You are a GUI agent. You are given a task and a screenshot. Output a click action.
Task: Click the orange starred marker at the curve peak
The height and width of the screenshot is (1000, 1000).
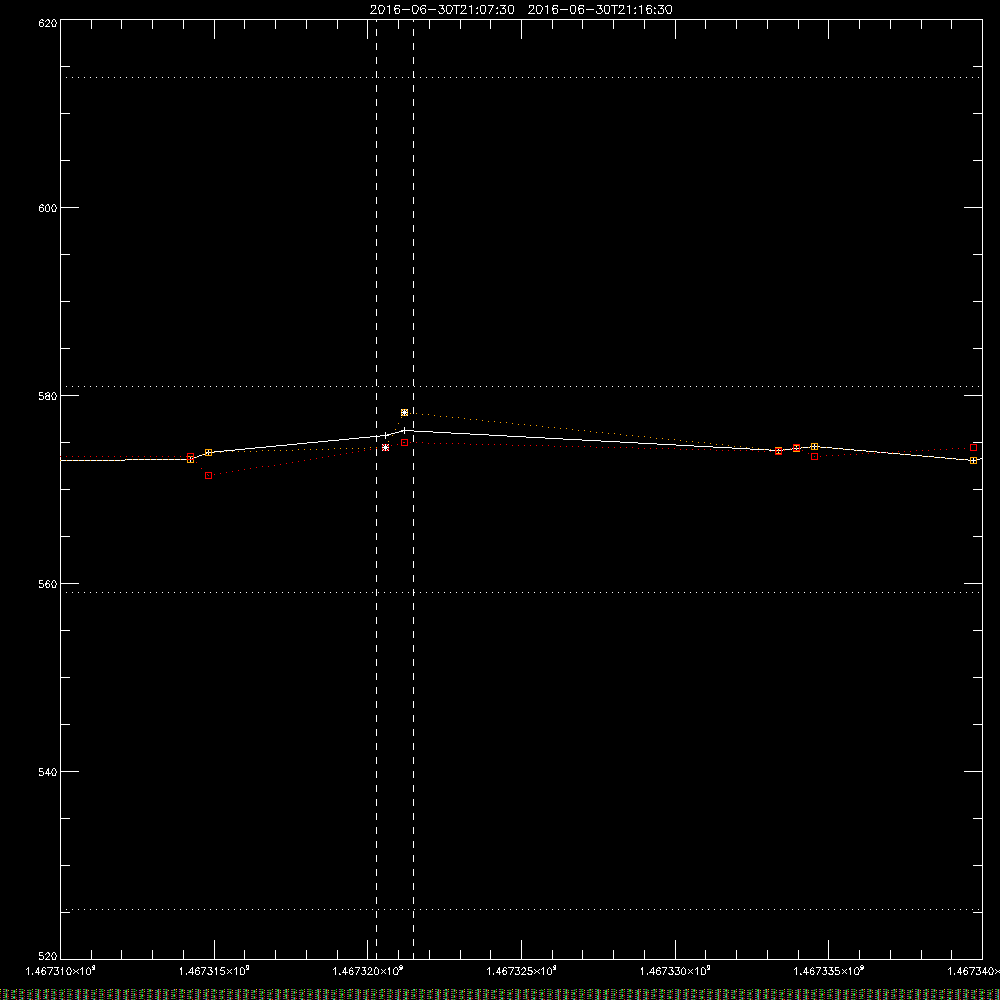(404, 413)
